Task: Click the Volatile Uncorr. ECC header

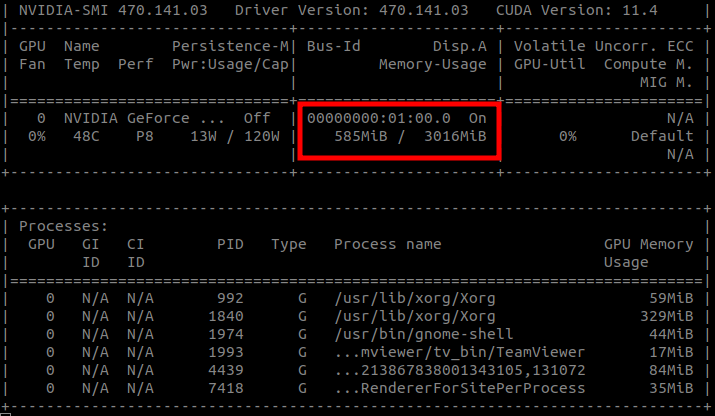Action: [603, 46]
